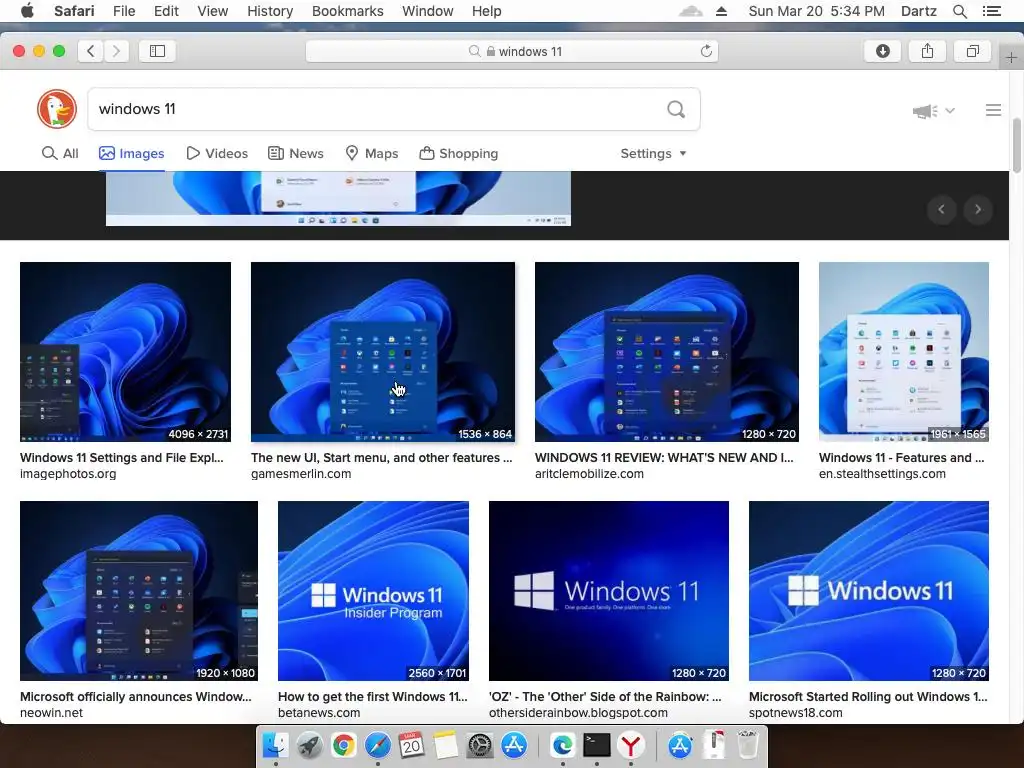This screenshot has width=1024, height=768.
Task: Click the Safari address bar
Action: pyautogui.click(x=512, y=51)
